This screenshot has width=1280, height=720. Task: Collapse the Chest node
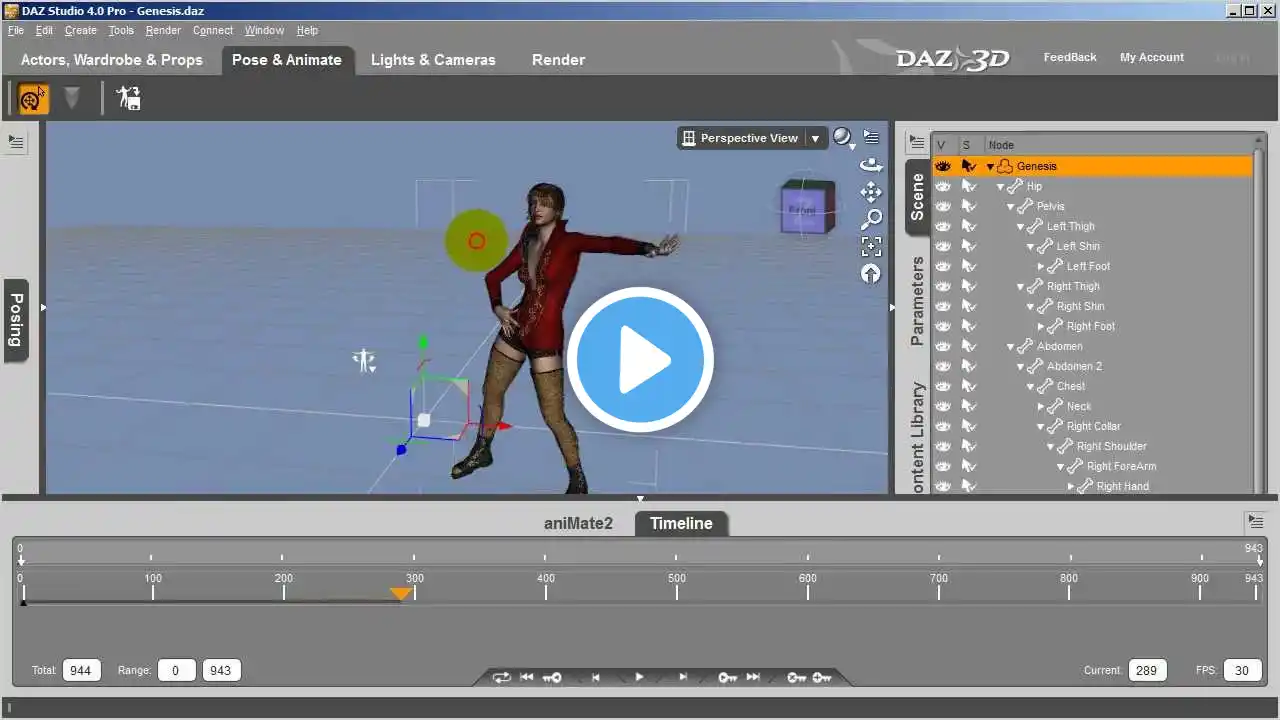click(x=1030, y=387)
